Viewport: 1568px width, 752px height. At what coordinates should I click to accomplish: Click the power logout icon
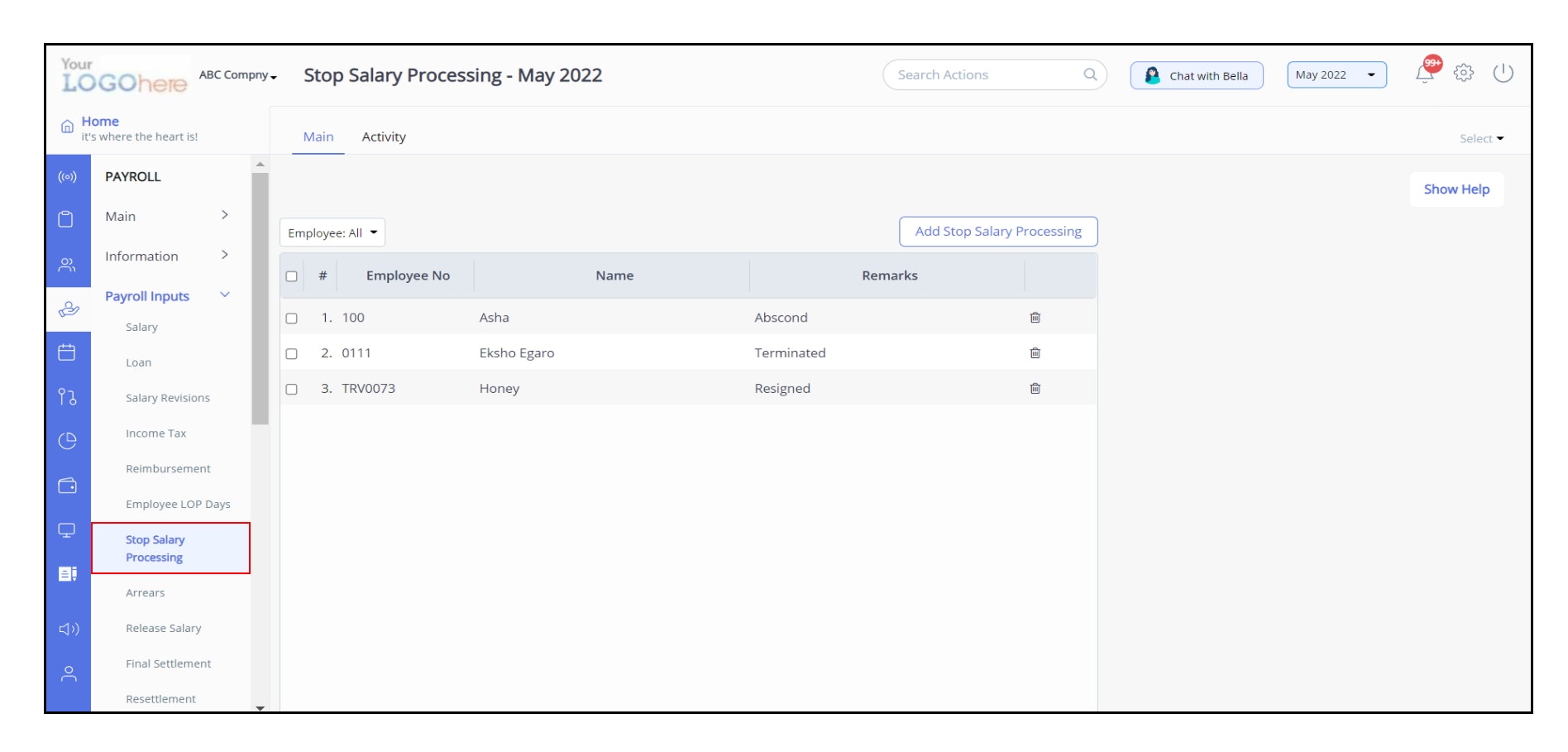coord(1503,73)
